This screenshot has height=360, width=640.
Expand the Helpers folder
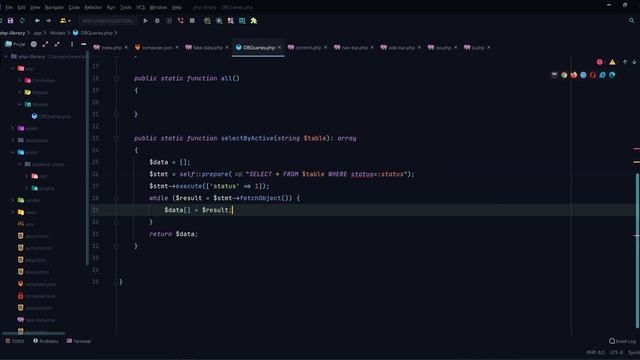(x=20, y=92)
